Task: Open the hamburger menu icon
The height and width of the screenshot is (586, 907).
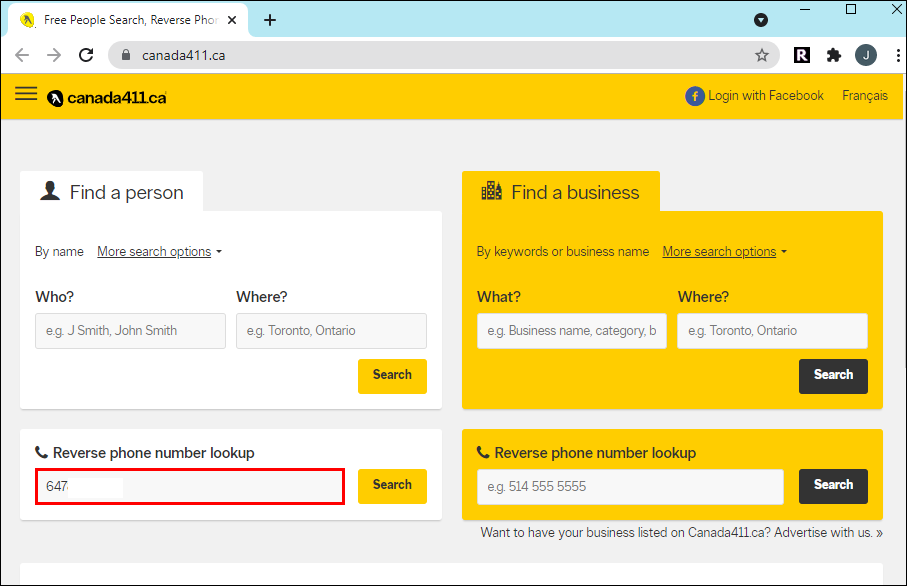Action: 26,94
